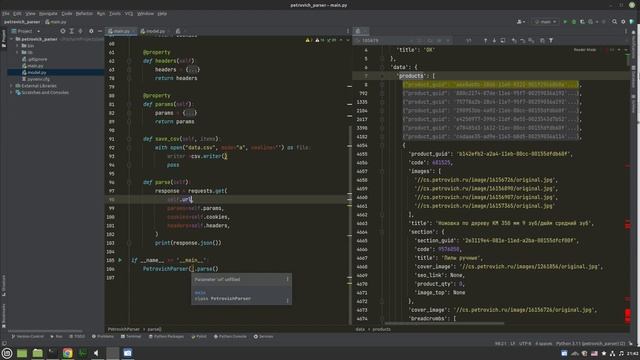The width and height of the screenshot is (640, 360).
Task: Click PetrovichParser in the breadcrumb bar
Action: [x=124, y=329]
